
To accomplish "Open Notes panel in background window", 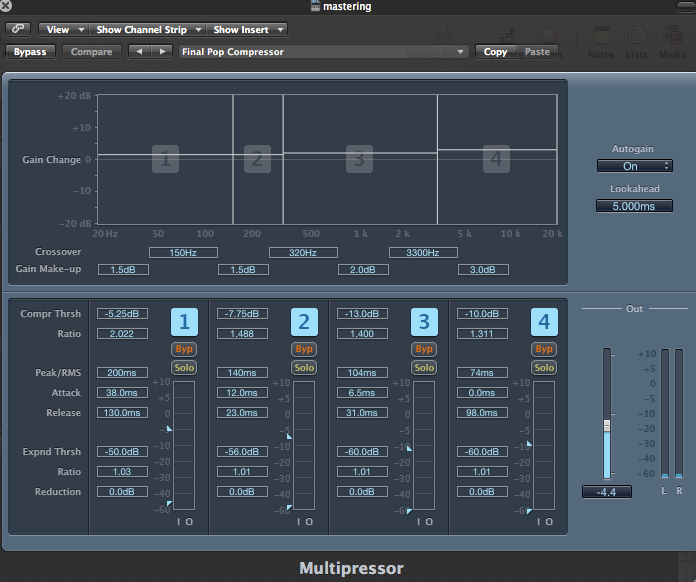I will [601, 43].
